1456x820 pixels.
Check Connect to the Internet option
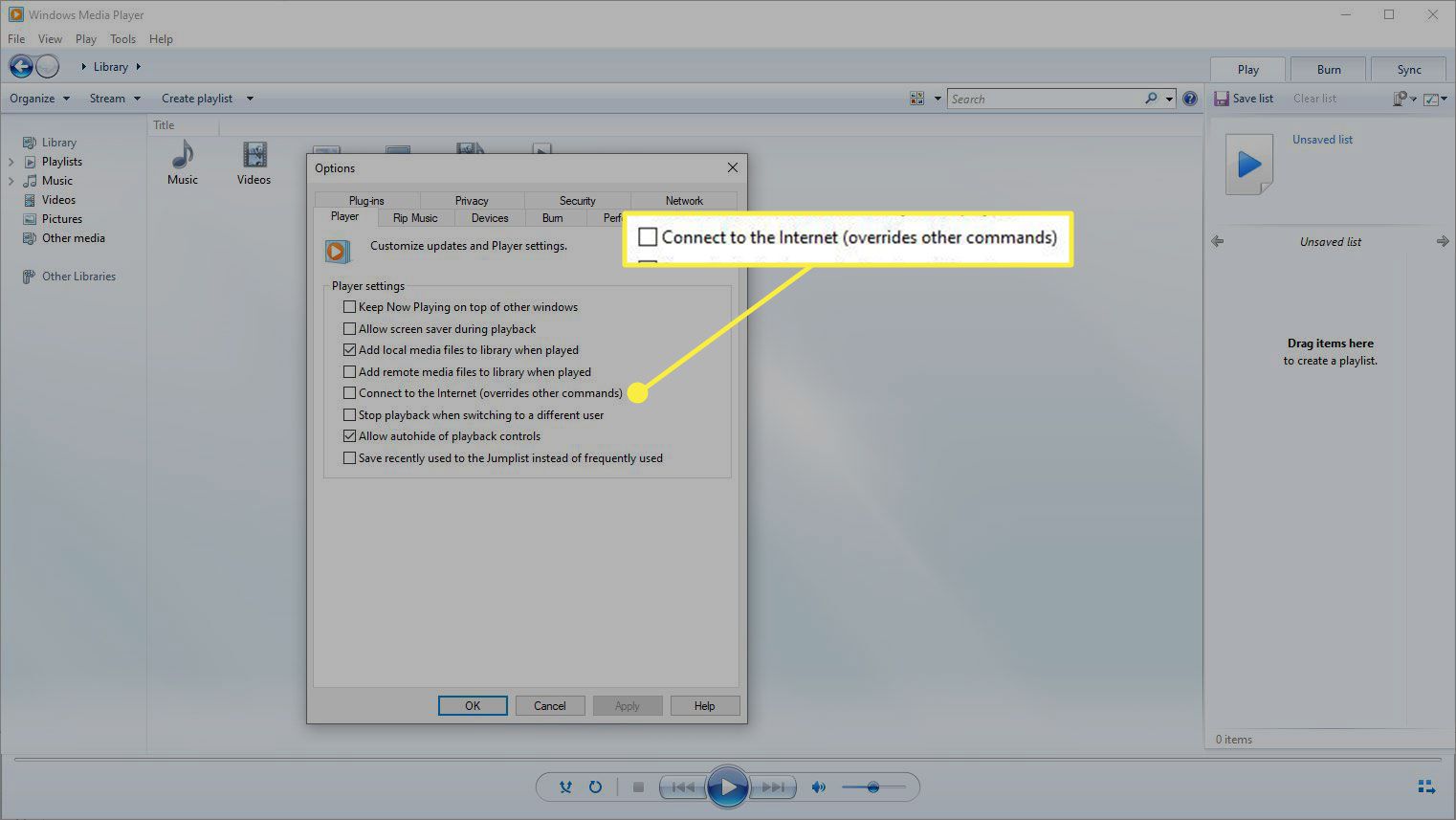point(349,393)
